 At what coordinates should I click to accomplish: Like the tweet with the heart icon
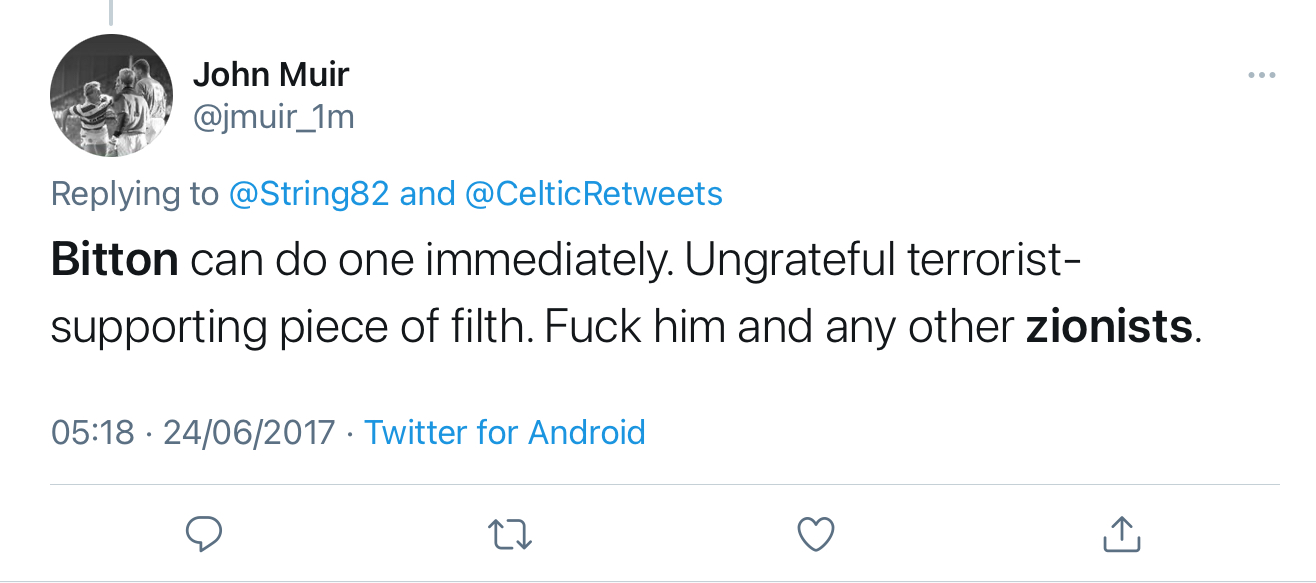816,534
